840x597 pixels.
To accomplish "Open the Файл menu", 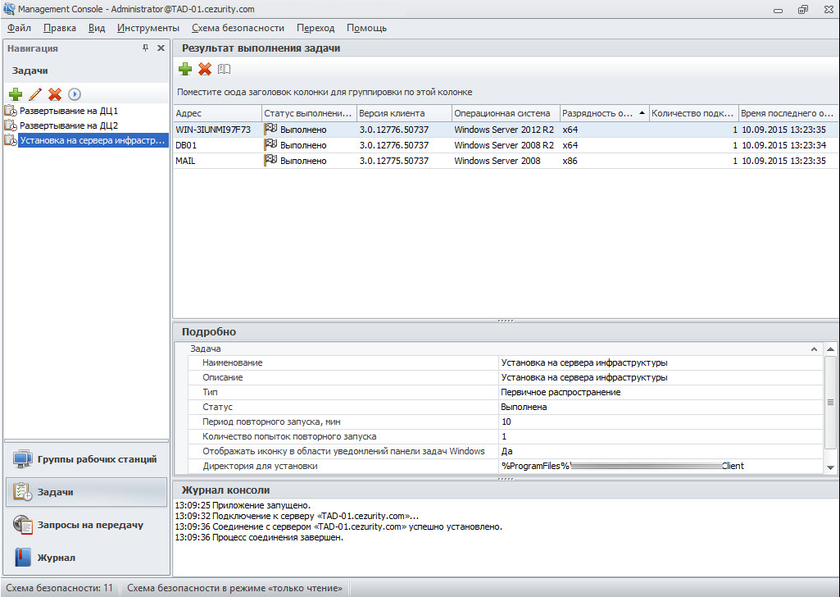I will tap(19, 28).
